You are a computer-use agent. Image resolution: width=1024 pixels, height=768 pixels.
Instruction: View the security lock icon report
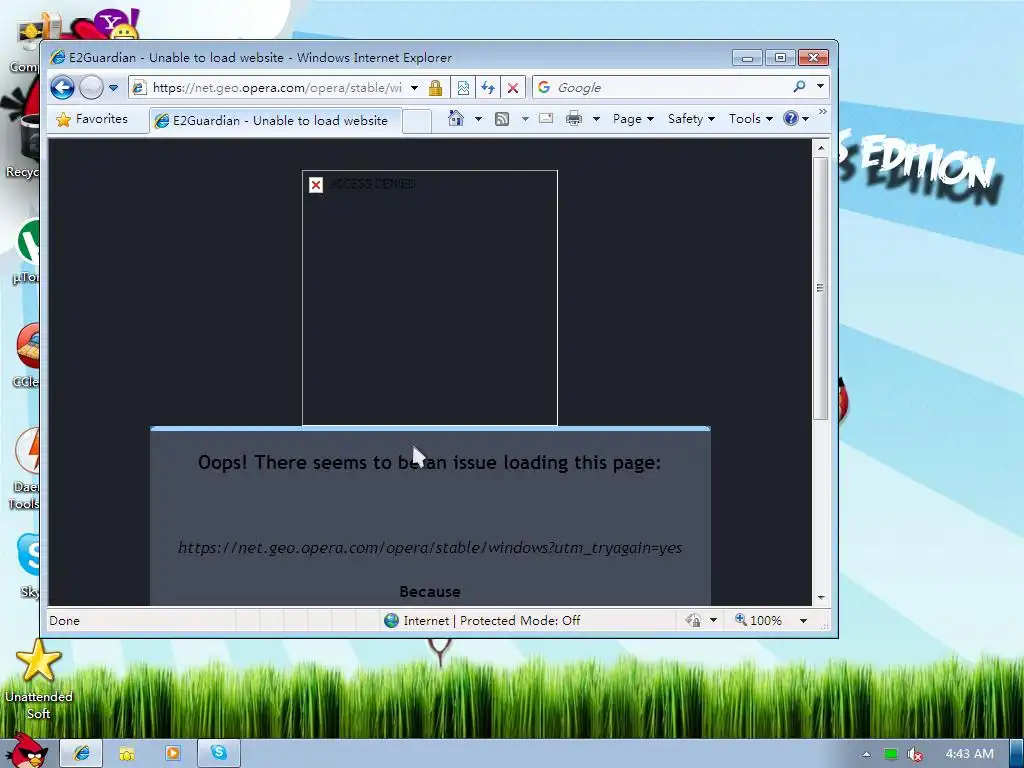coord(435,88)
